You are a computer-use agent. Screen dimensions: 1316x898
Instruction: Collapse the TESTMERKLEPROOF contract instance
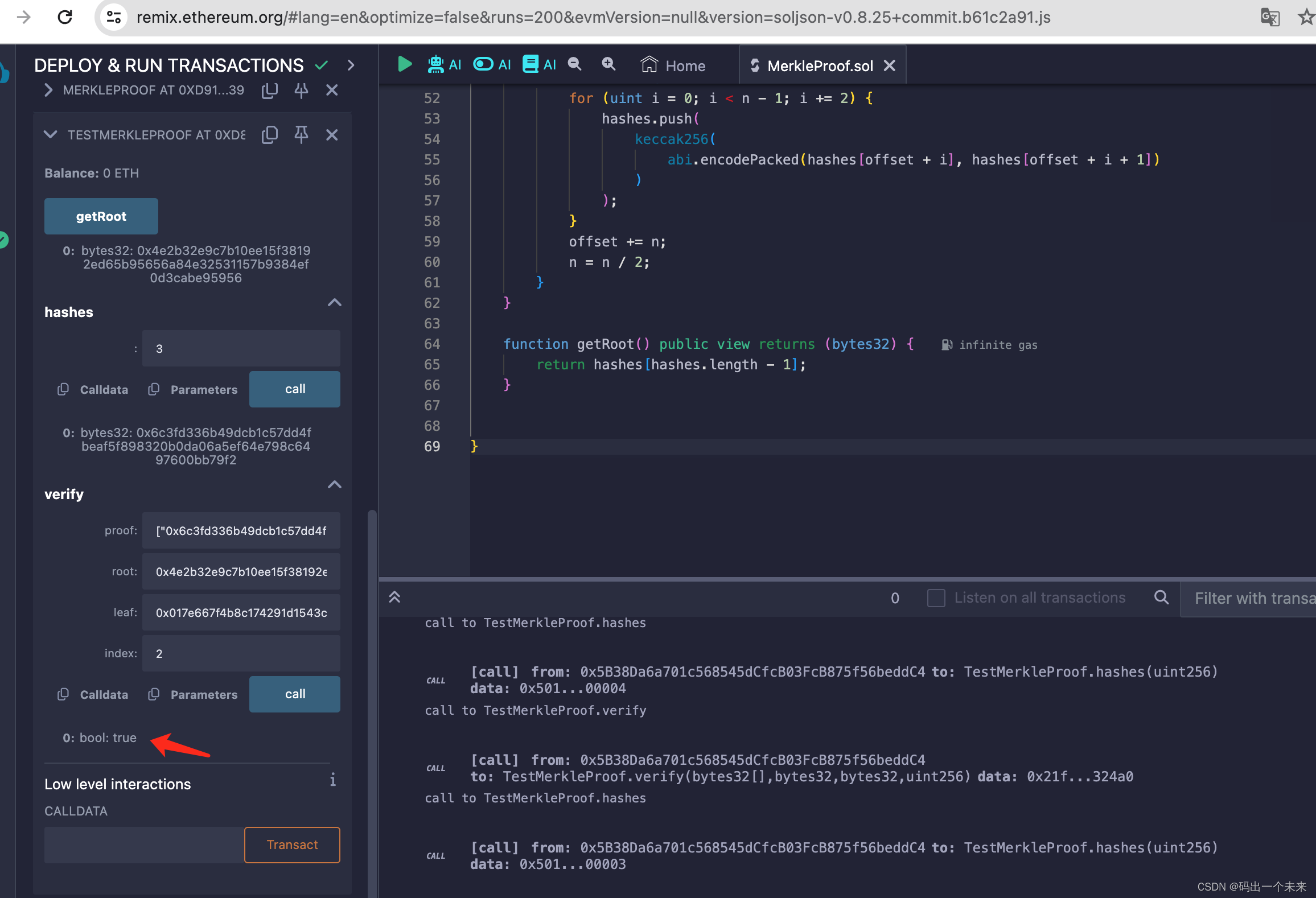point(51,135)
